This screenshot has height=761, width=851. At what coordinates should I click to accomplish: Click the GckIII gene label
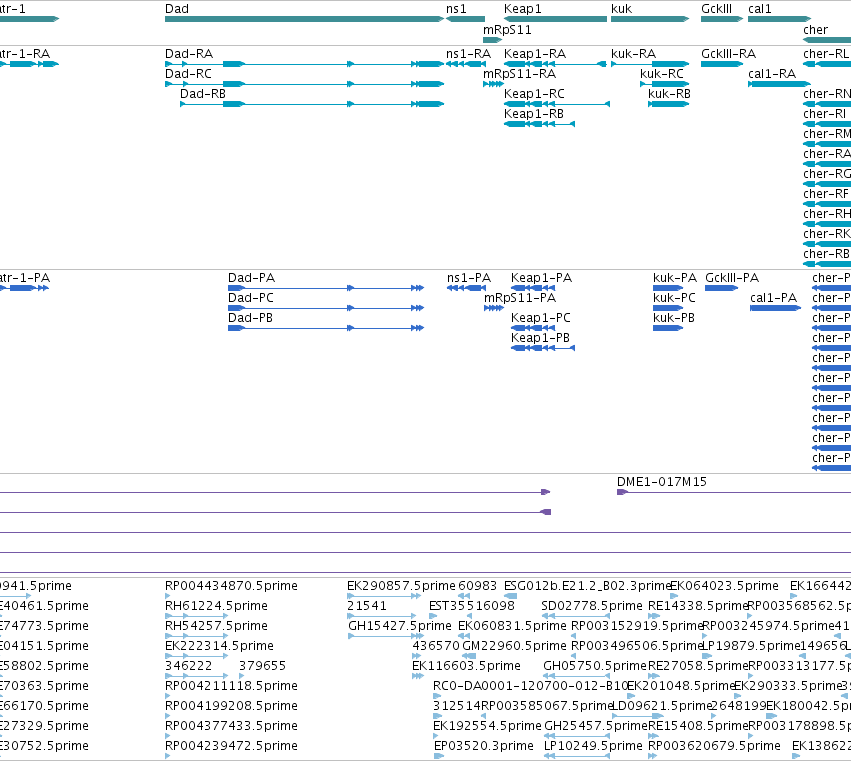[x=716, y=9]
